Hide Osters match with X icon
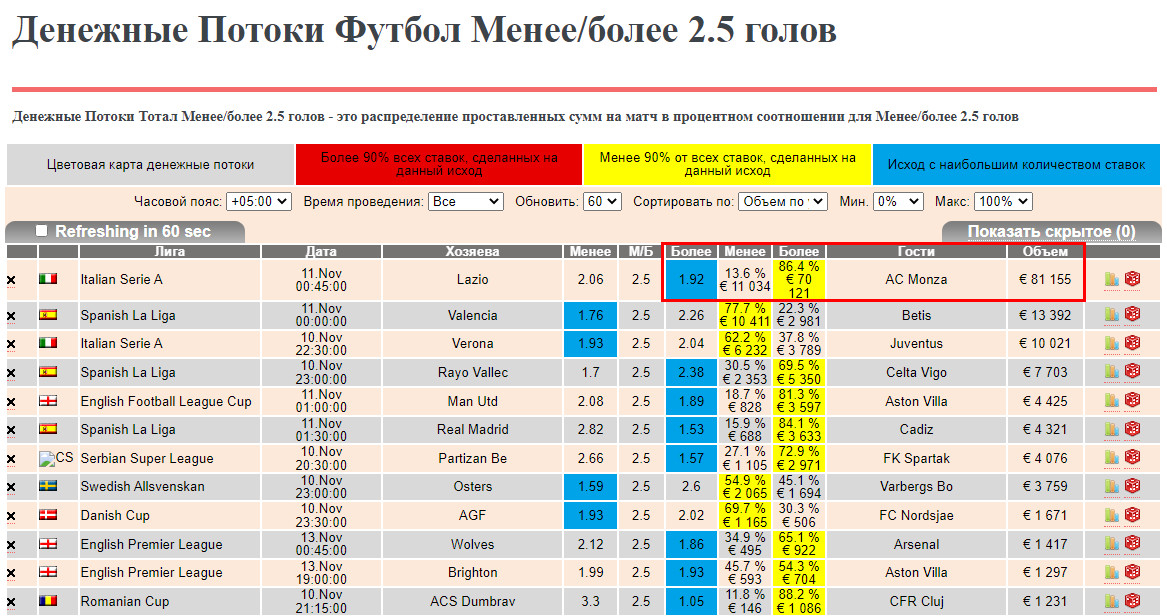1167x616 pixels. click(x=11, y=487)
